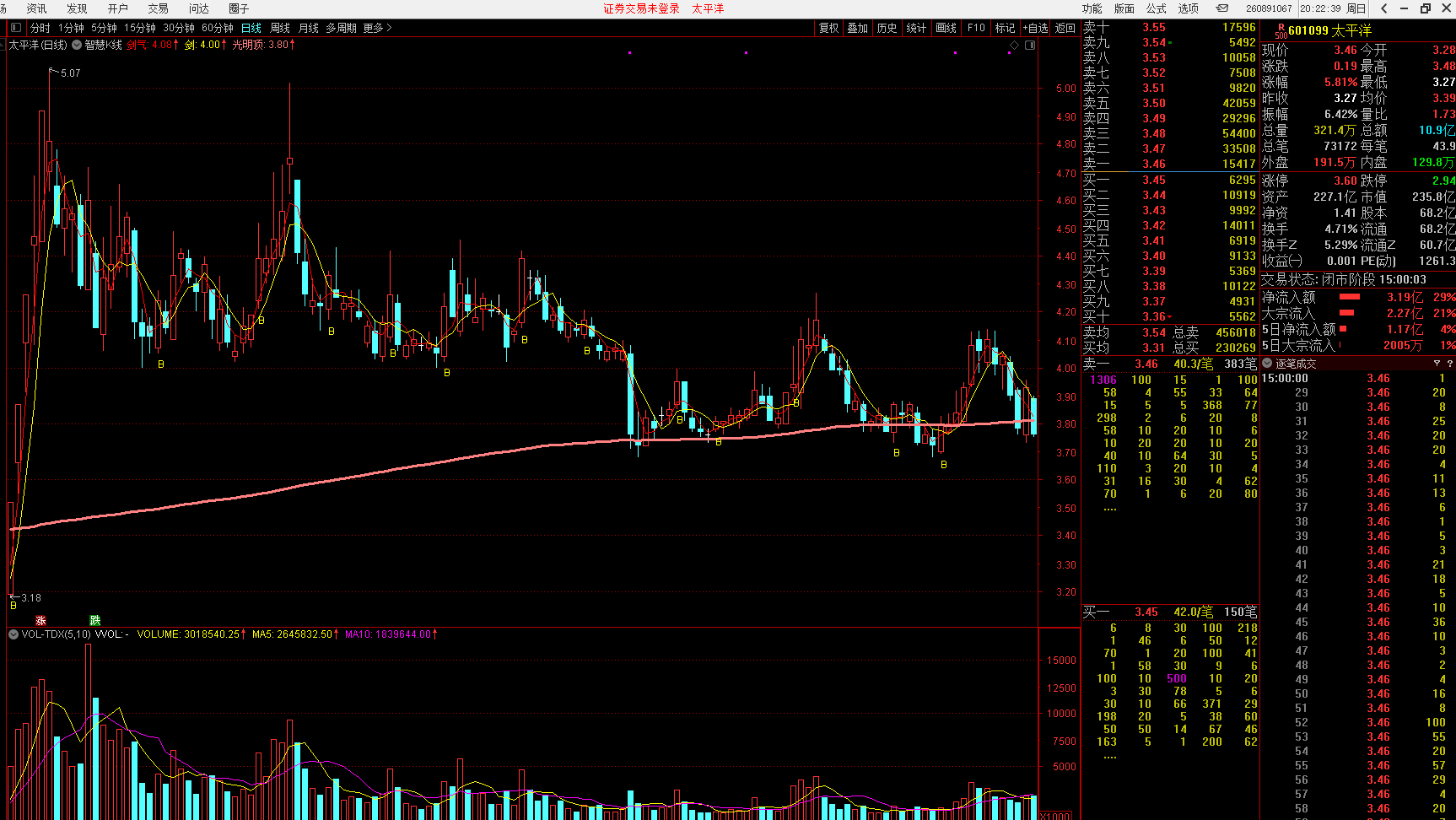Expand more buy order queue entries

pyautogui.click(x=1110, y=757)
